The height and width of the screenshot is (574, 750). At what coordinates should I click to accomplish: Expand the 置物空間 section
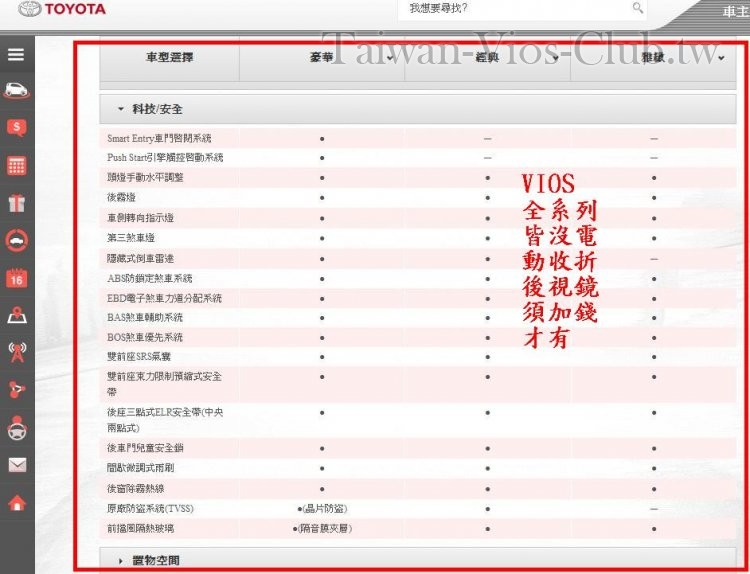click(418, 560)
